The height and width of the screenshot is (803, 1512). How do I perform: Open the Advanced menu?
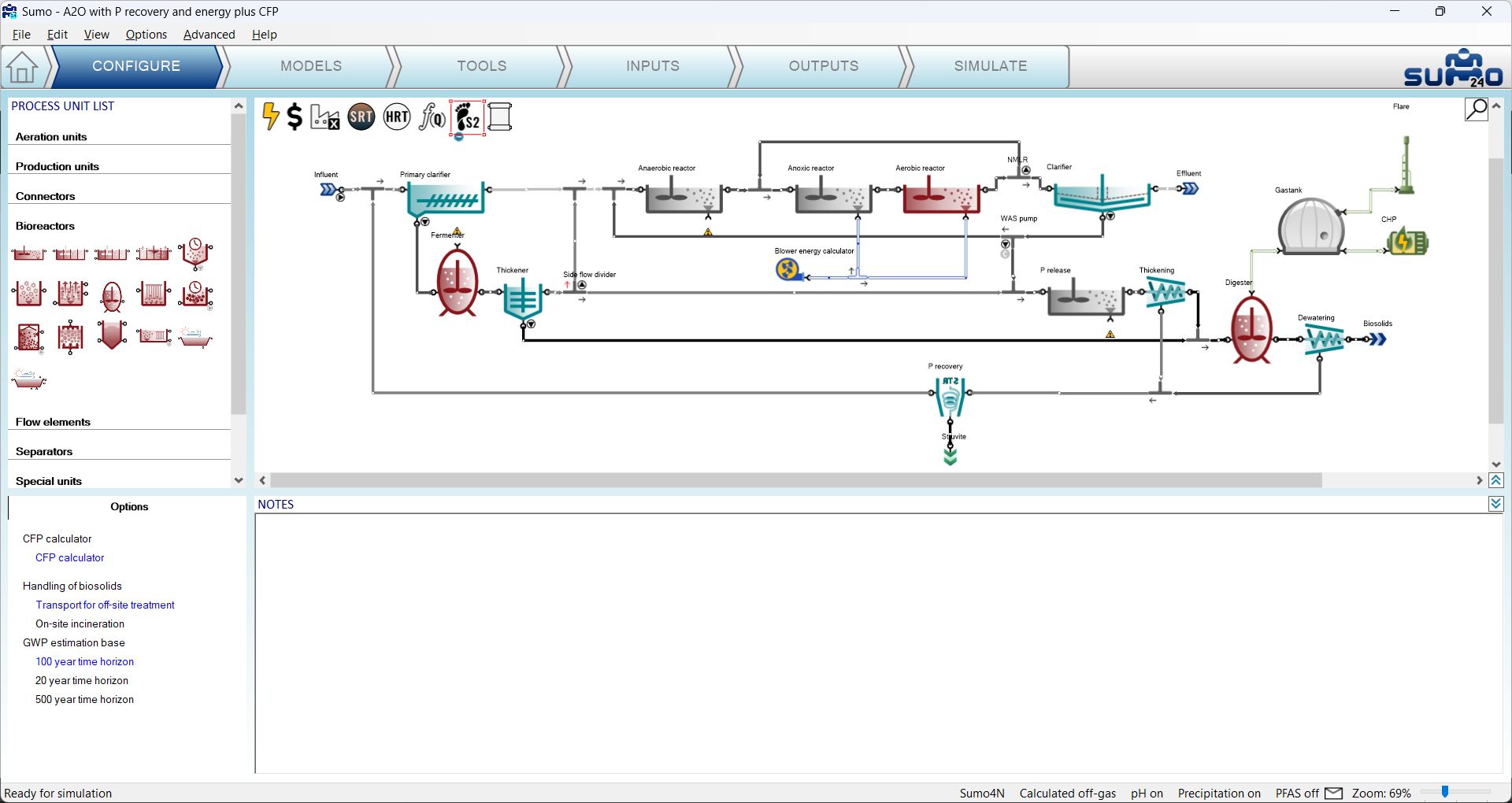209,35
